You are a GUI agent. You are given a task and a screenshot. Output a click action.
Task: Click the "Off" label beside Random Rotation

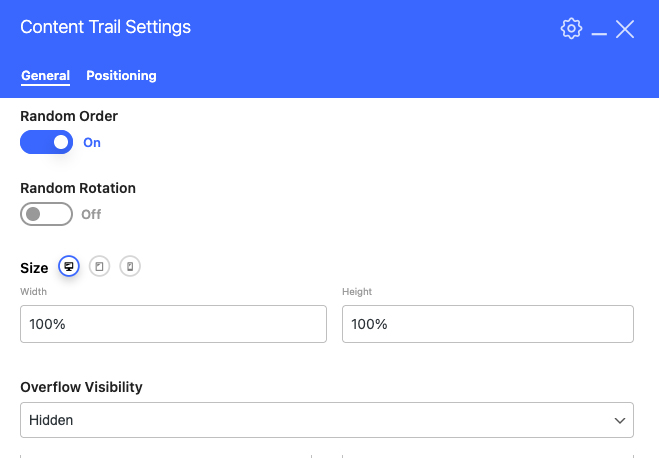coord(91,214)
